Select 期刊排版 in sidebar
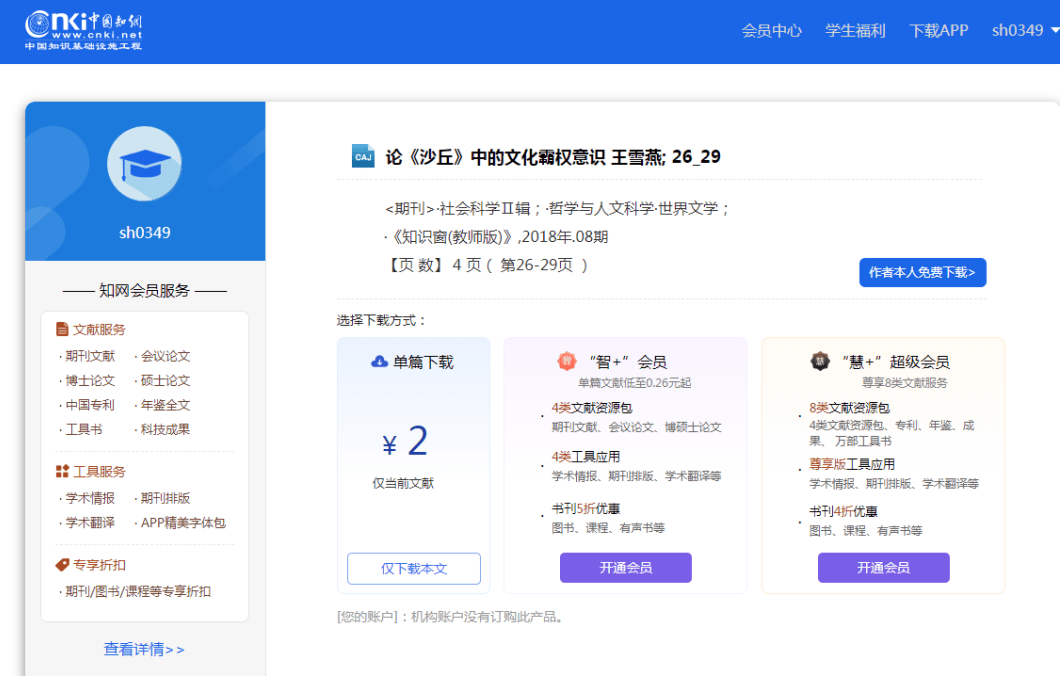Viewport: 1060px width, 676px height. pos(165,498)
